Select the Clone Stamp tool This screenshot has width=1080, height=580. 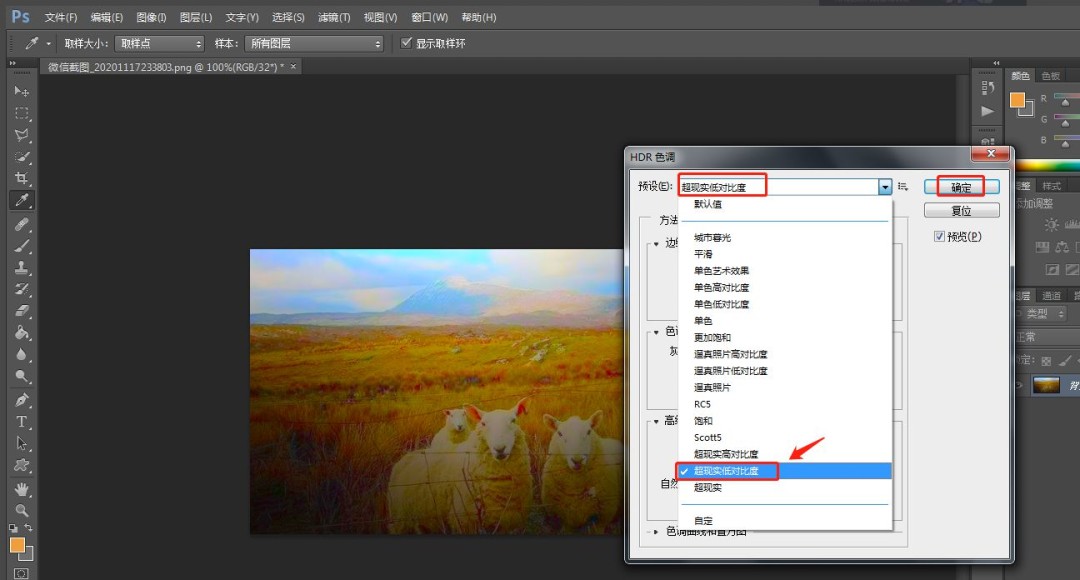pos(21,267)
